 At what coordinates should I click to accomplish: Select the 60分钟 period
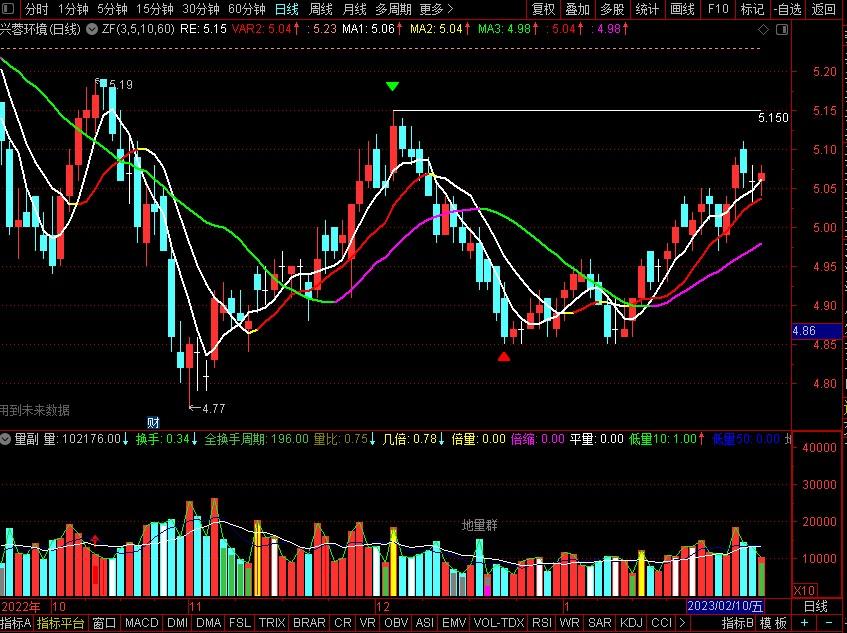[247, 9]
